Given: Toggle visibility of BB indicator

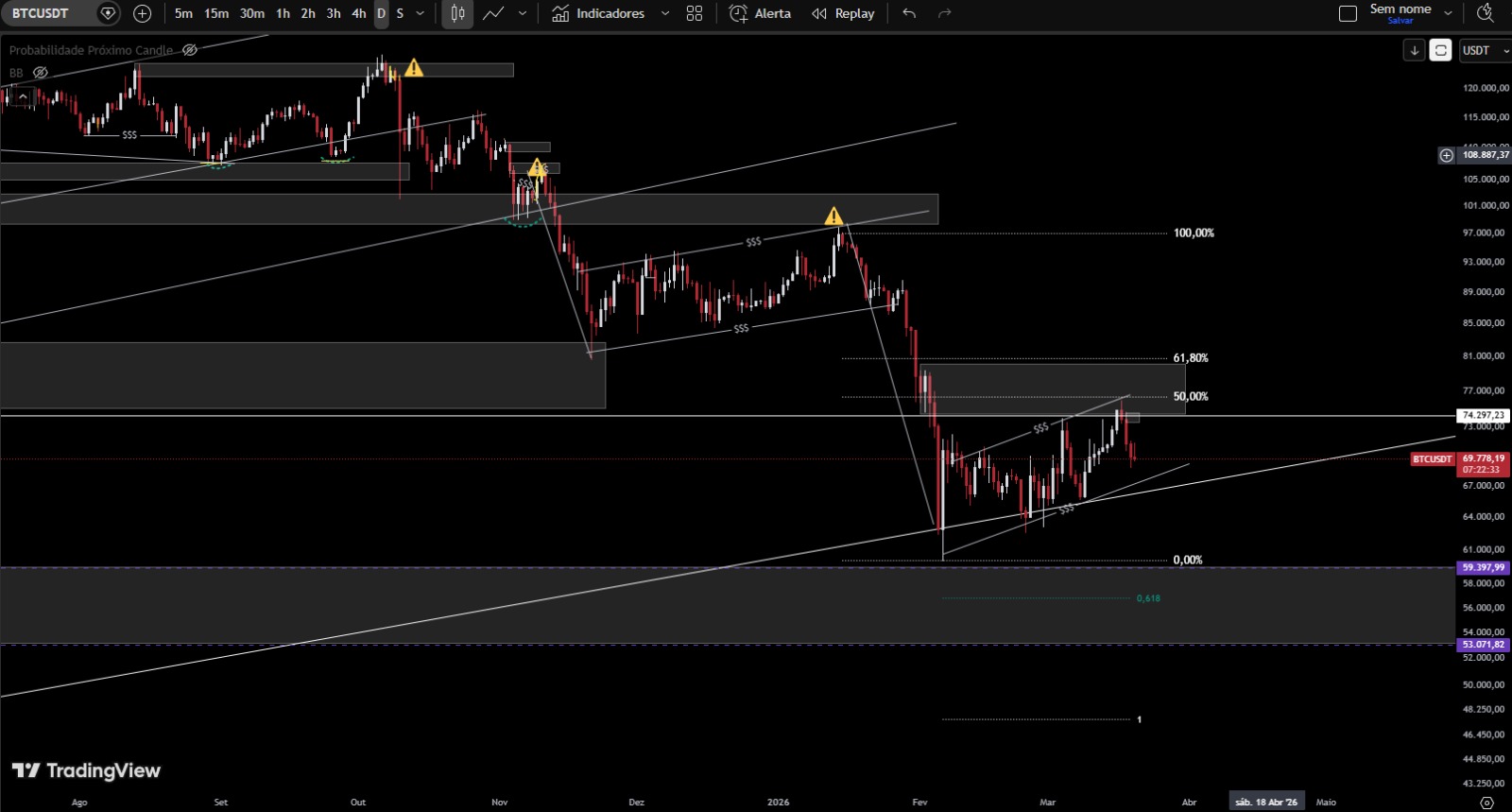Looking at the screenshot, I should click(x=41, y=73).
